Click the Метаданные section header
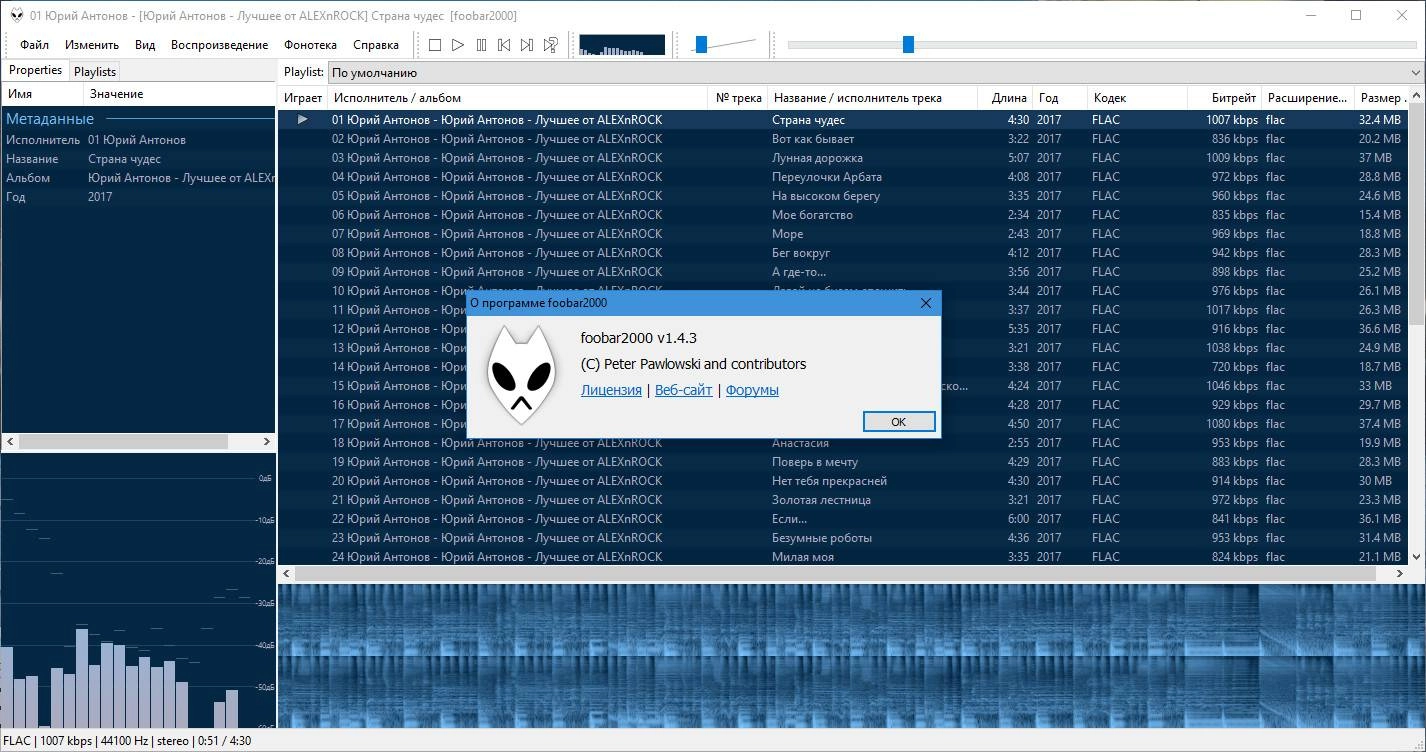 coord(138,119)
